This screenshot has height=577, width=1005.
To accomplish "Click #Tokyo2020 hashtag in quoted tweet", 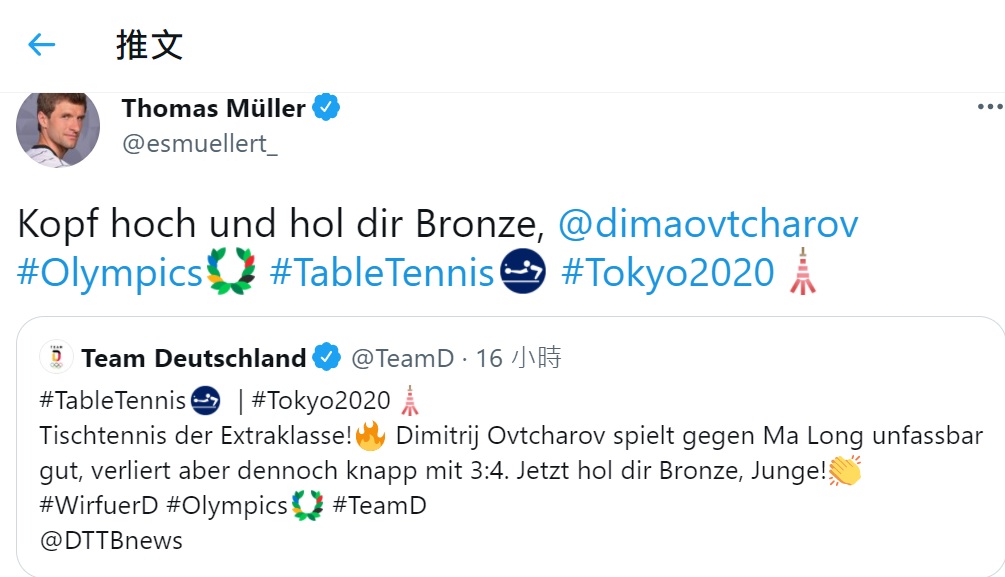I will (321, 401).
